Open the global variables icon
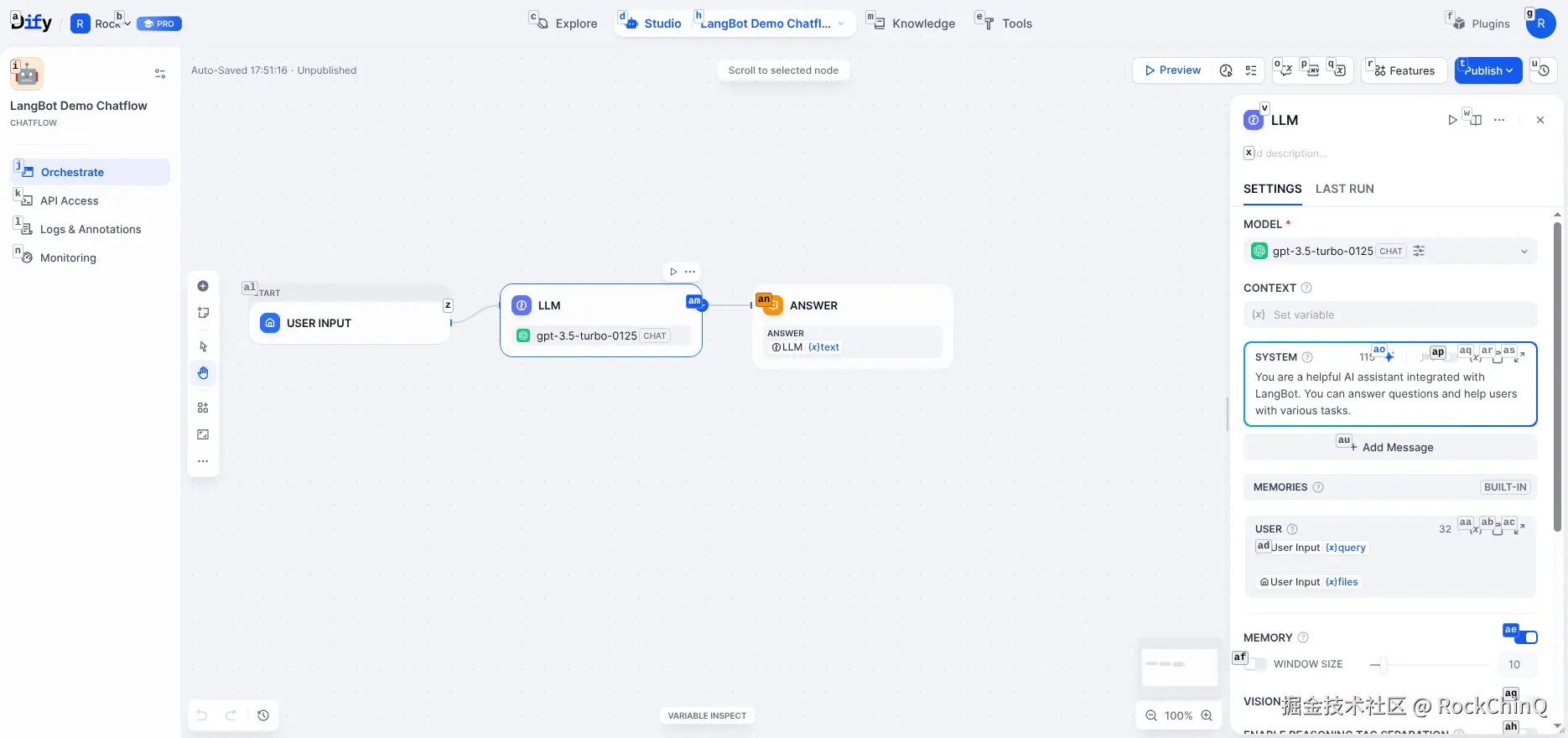The image size is (1568, 738). pyautogui.click(x=1339, y=70)
